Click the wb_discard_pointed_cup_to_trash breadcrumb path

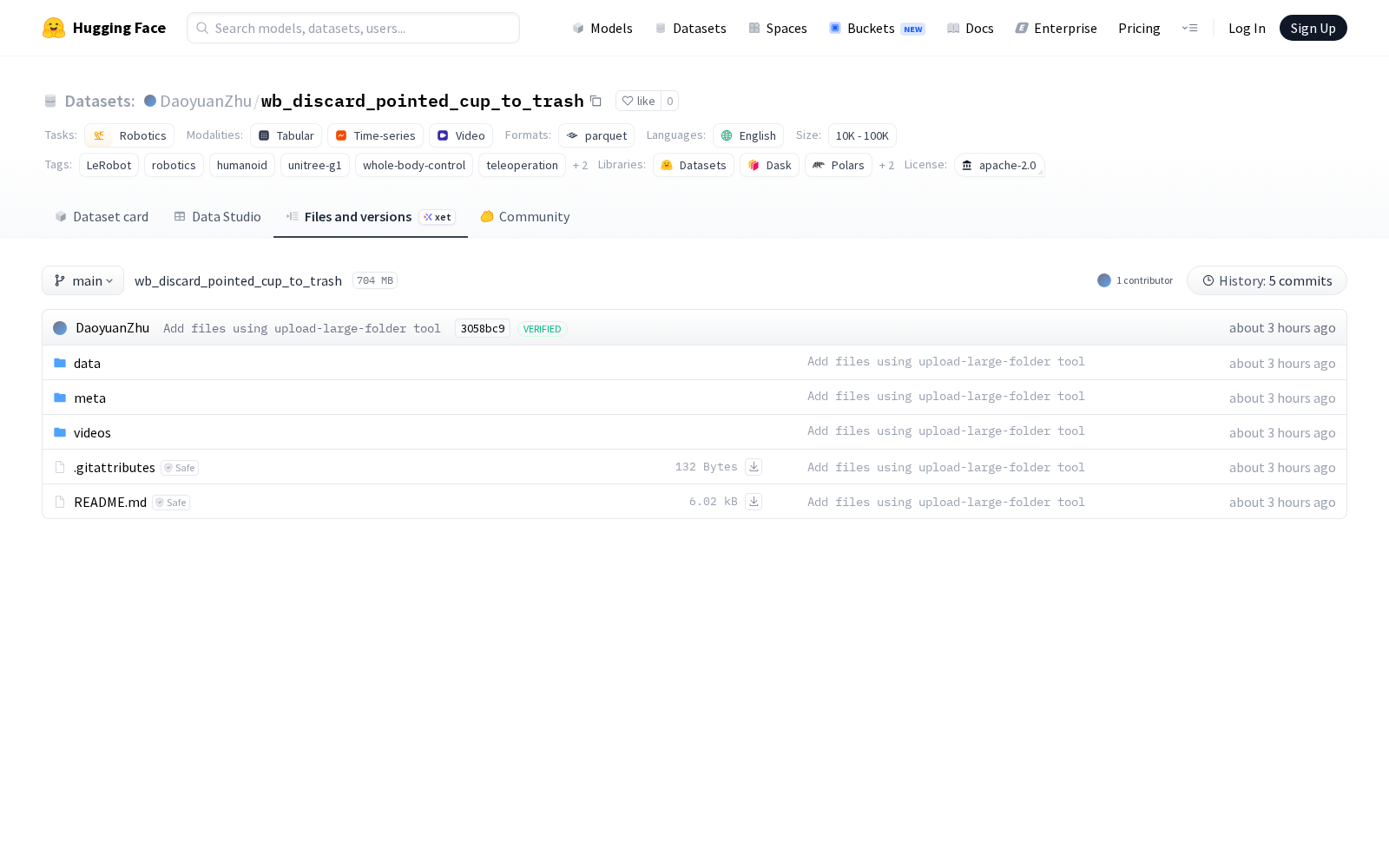[238, 280]
